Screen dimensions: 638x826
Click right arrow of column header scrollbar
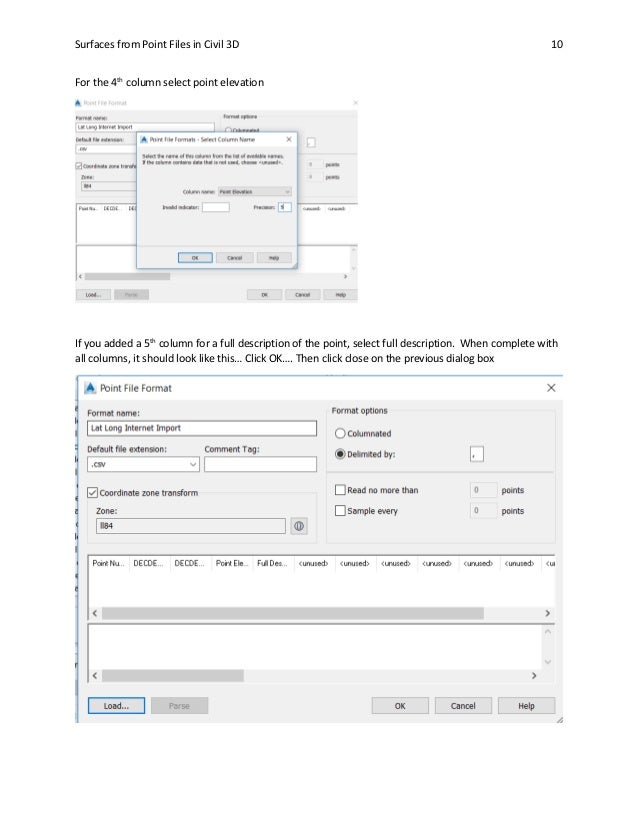(x=547, y=613)
